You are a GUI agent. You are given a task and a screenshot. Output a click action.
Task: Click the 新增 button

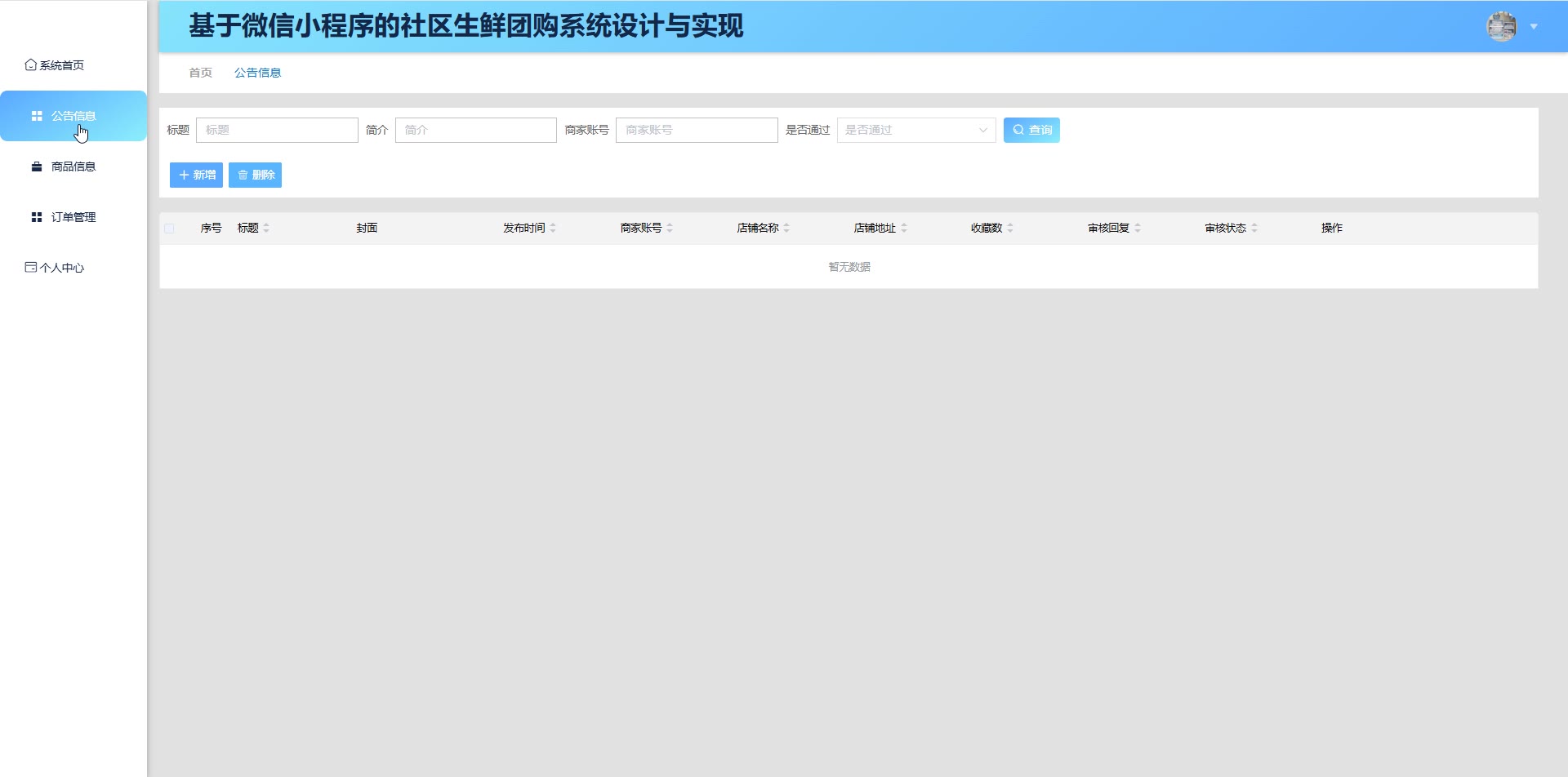[x=196, y=175]
